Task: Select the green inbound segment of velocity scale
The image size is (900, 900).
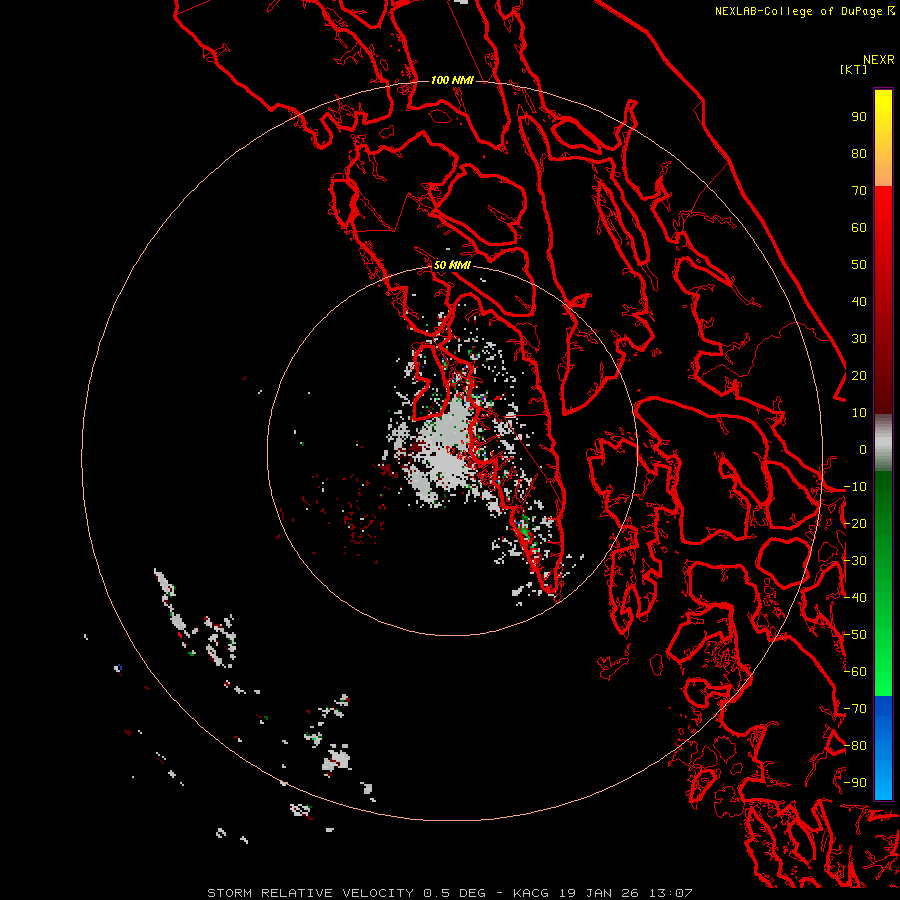Action: [883, 583]
